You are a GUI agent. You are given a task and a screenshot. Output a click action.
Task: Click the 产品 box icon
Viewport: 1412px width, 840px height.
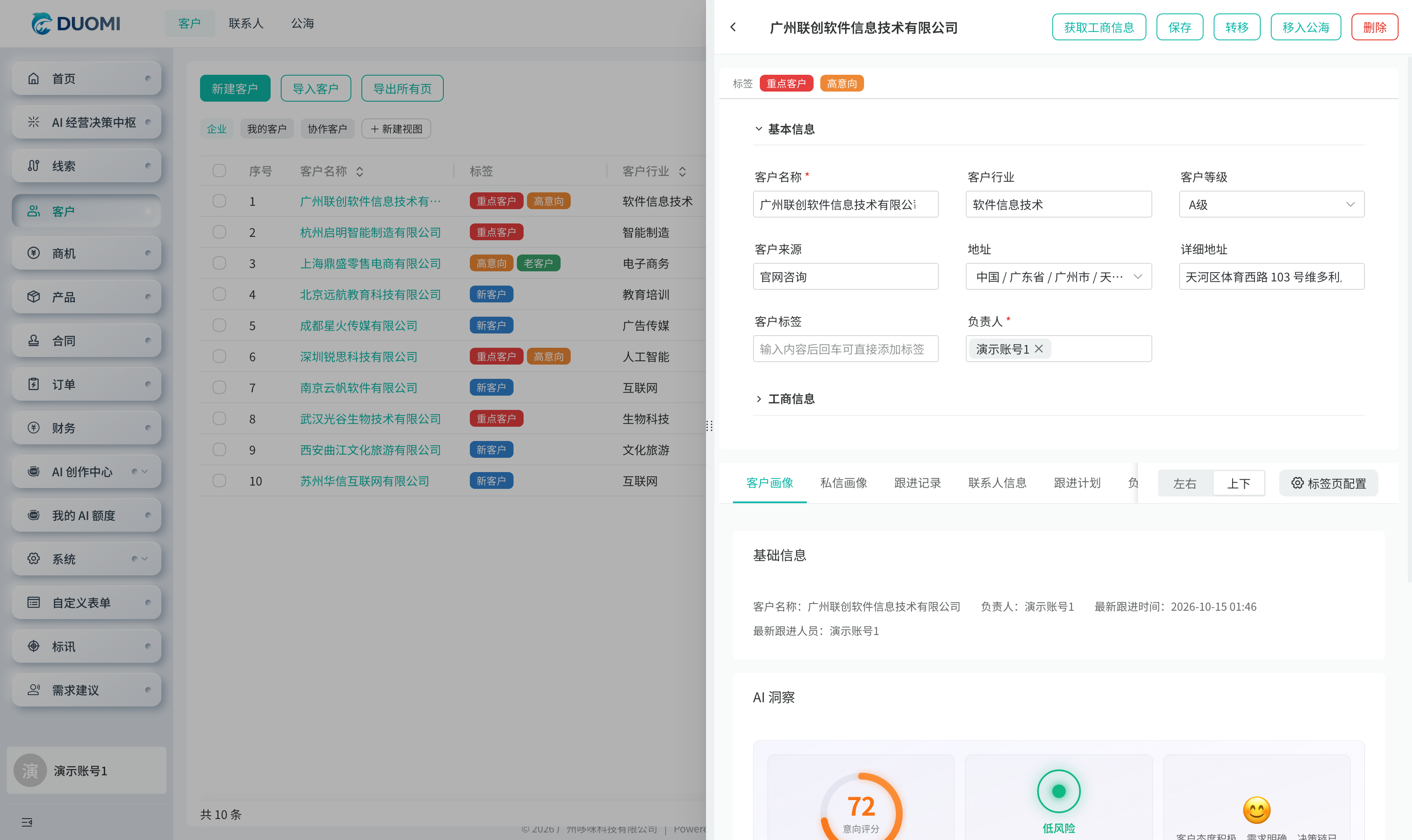(x=34, y=296)
